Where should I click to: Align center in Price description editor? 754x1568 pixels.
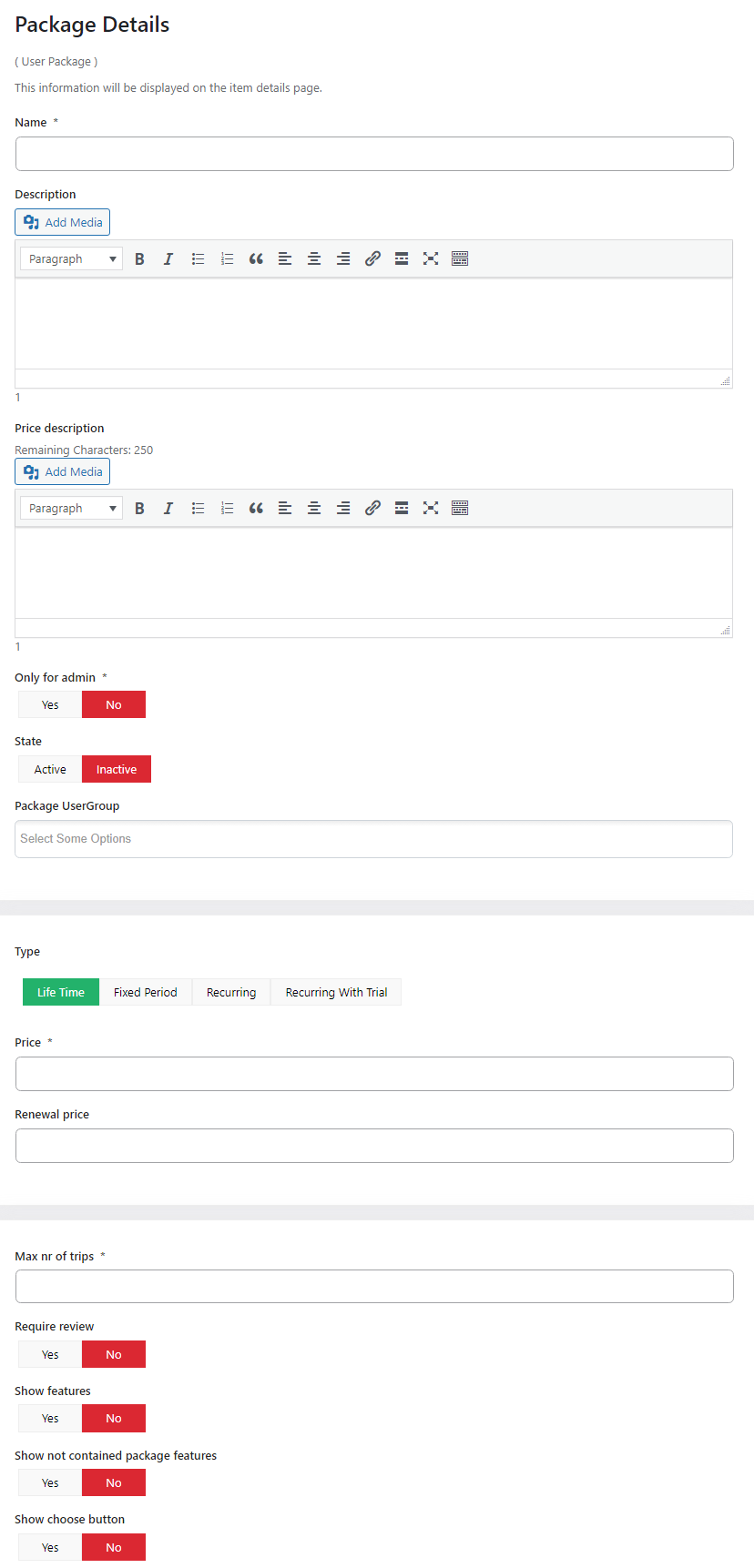pos(314,509)
